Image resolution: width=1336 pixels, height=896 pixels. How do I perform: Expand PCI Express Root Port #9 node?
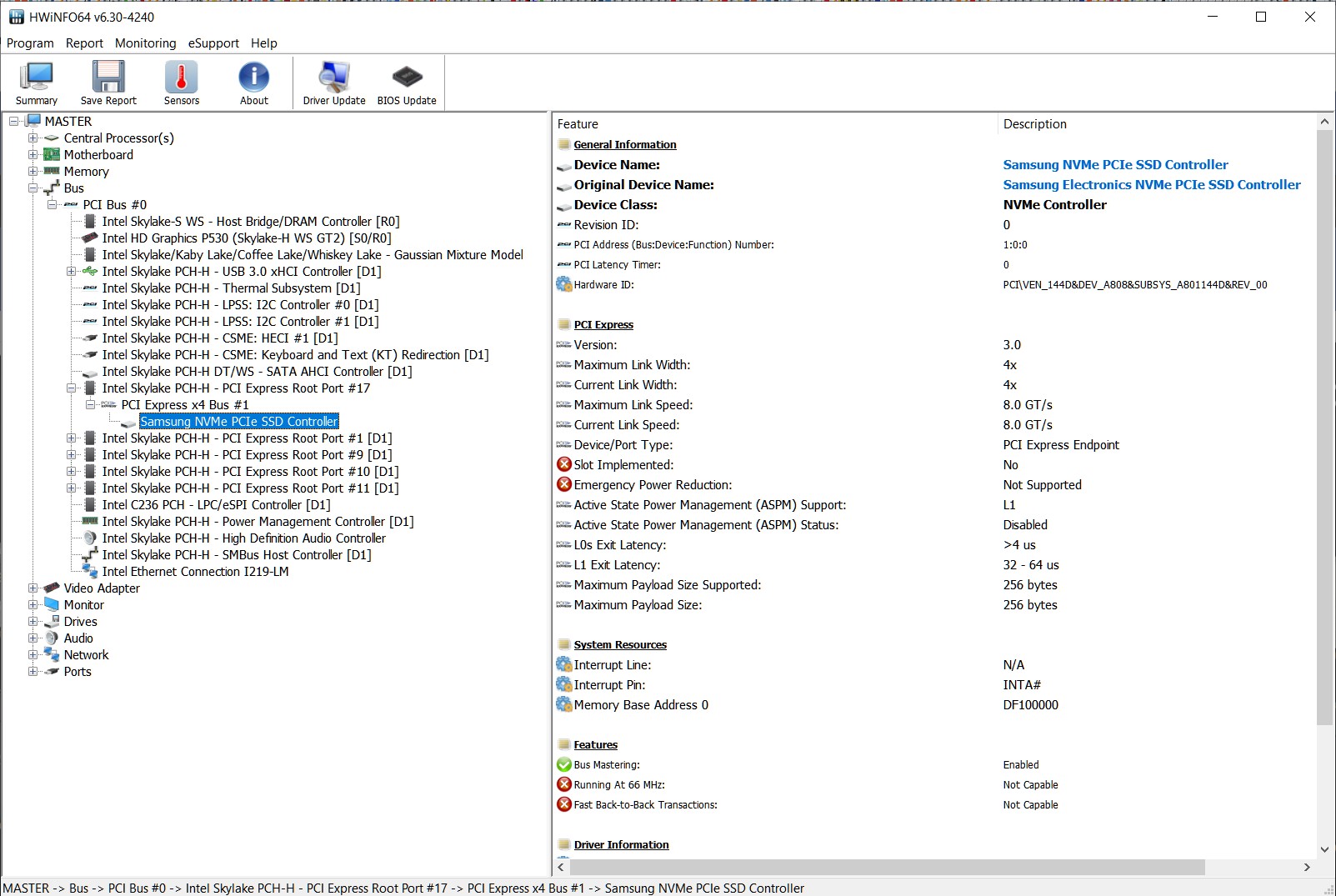(x=71, y=455)
